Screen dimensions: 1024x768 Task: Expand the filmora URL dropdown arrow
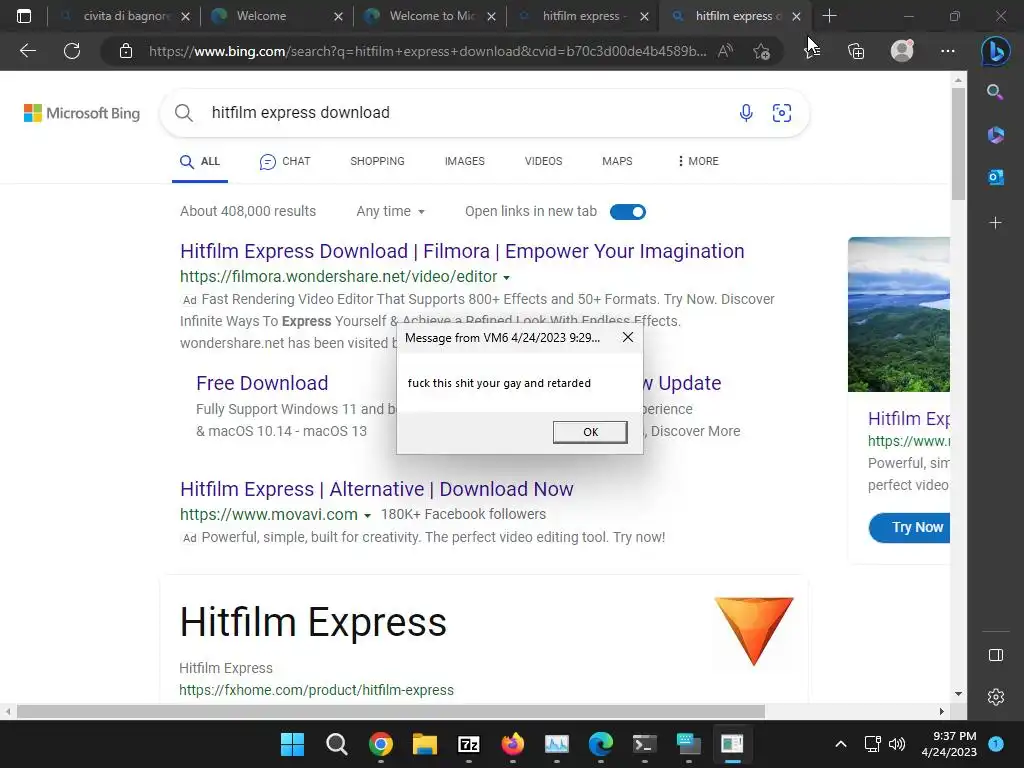(x=506, y=278)
